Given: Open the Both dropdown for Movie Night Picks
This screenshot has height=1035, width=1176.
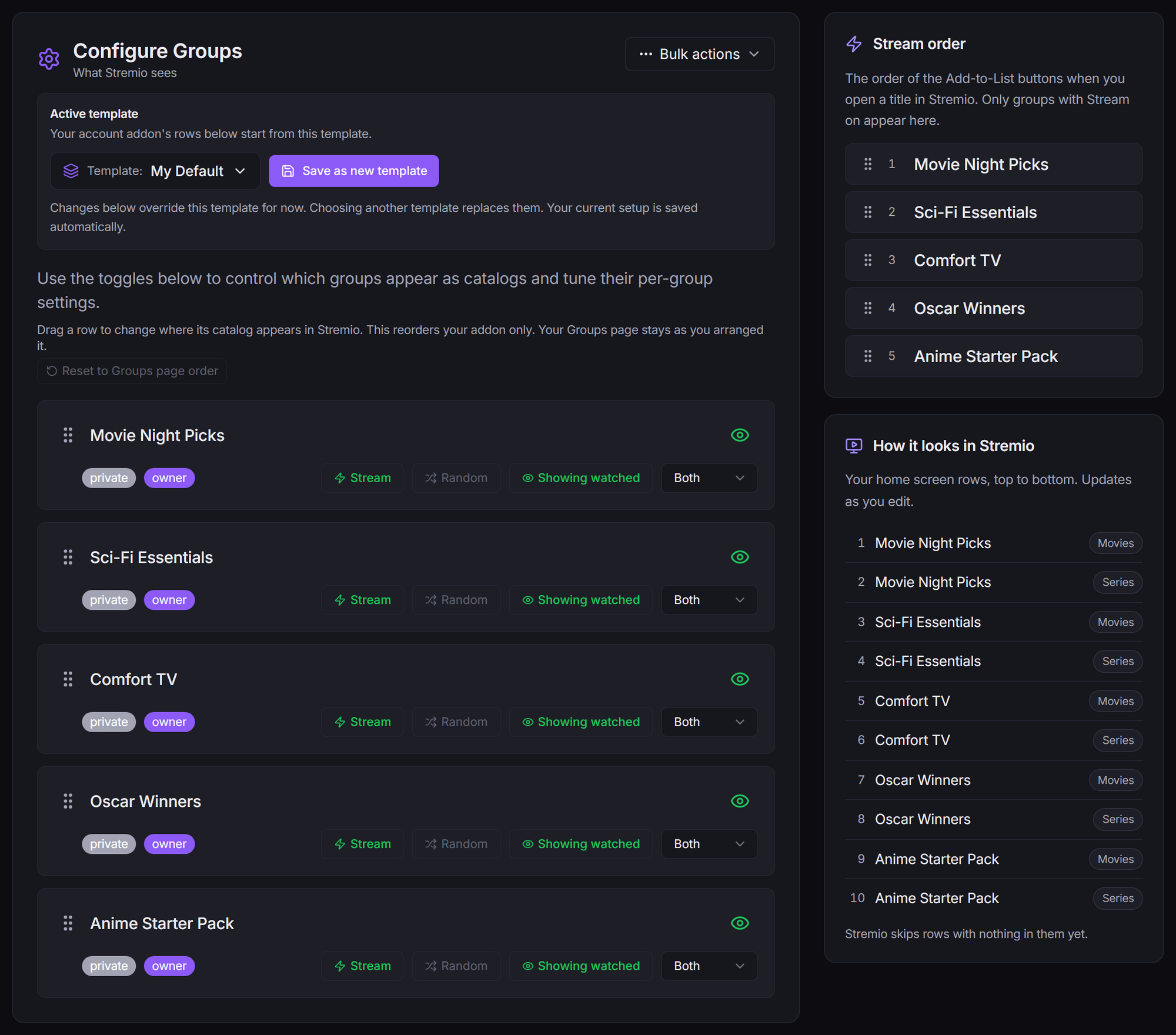Looking at the screenshot, I should [709, 478].
